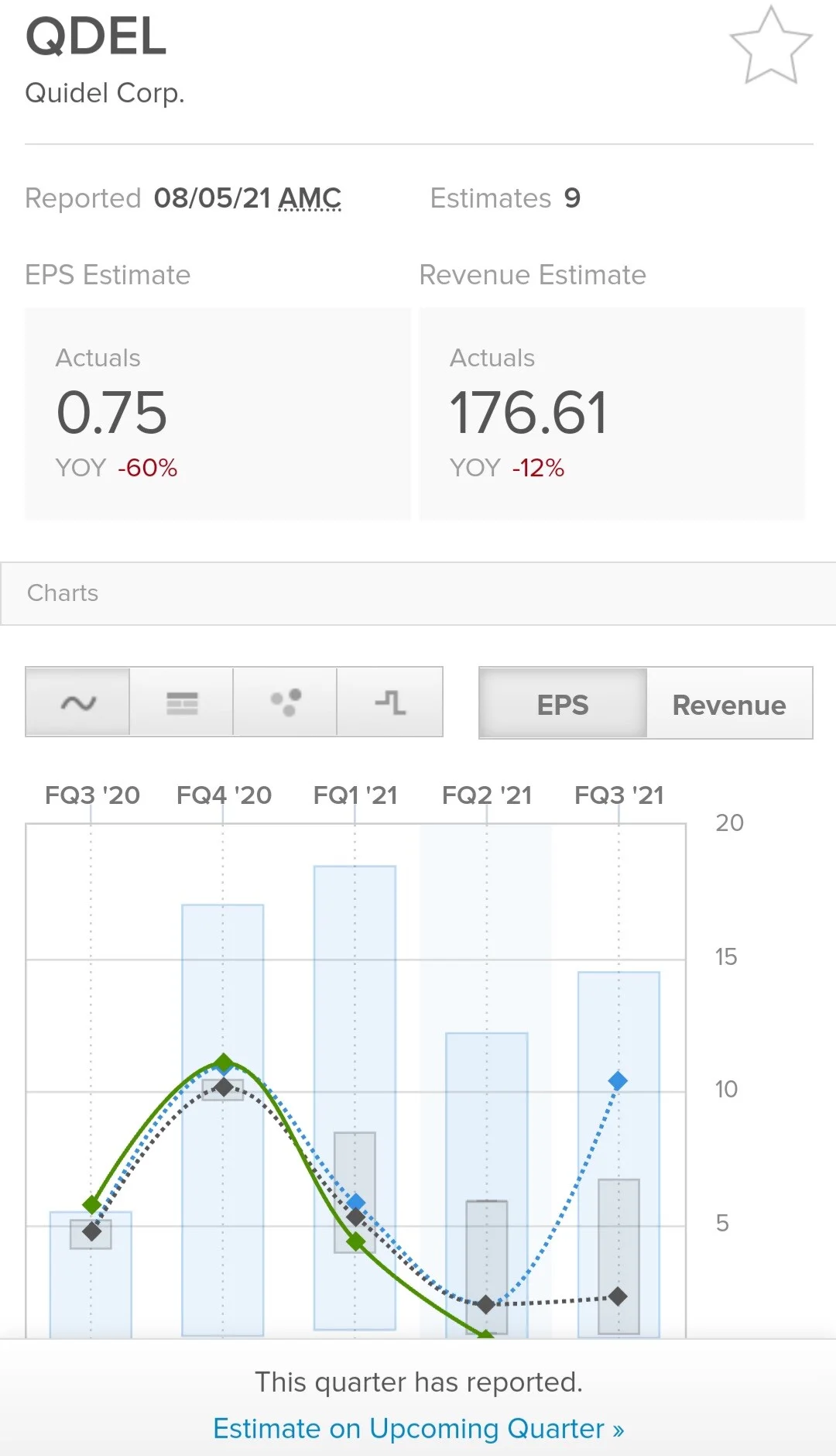Click the green diamond marker at FQ3 '20

click(x=92, y=1204)
